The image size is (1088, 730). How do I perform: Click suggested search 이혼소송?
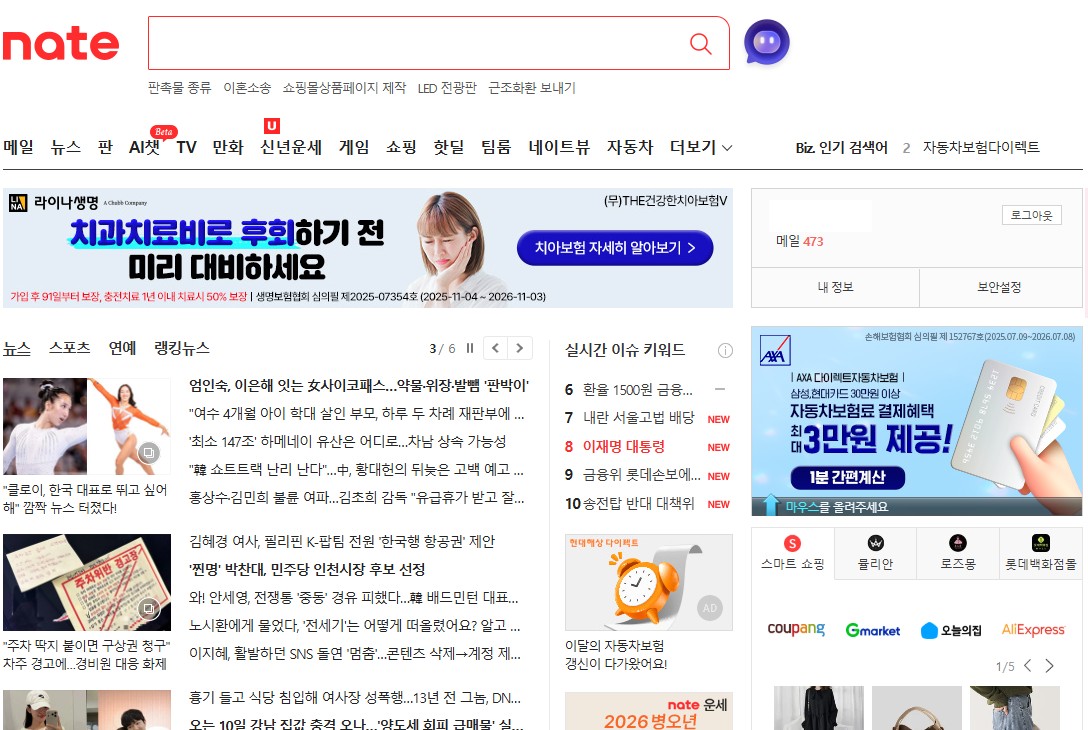click(x=247, y=88)
